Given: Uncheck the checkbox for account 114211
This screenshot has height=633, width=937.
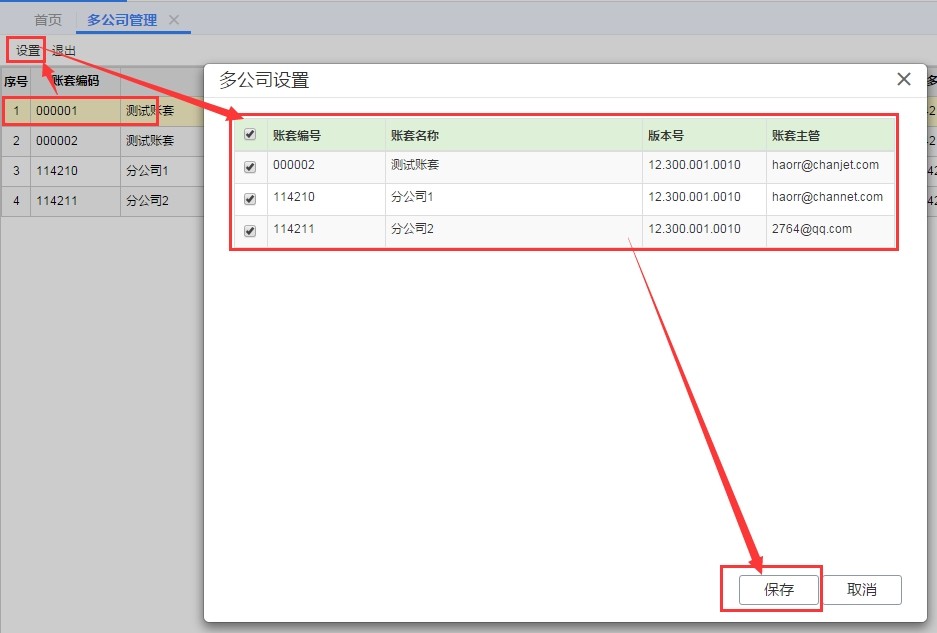Looking at the screenshot, I should click(x=250, y=230).
